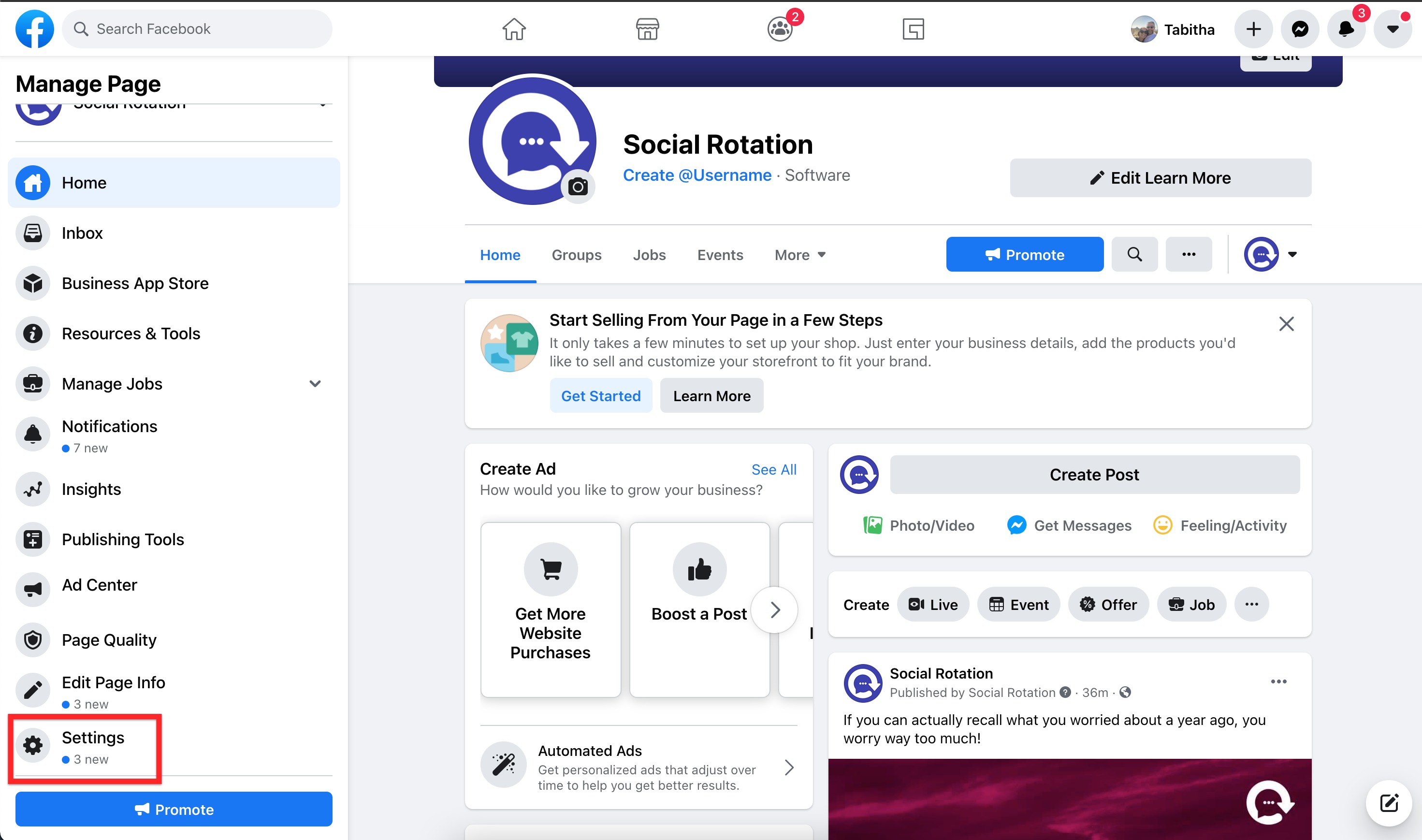
Task: Dismiss the Start Selling banner
Action: [1286, 324]
